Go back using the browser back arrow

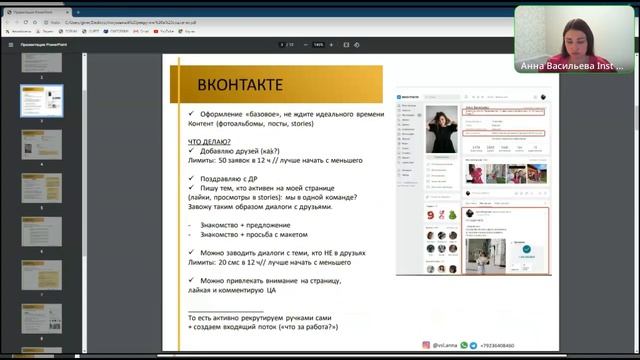(7, 22)
